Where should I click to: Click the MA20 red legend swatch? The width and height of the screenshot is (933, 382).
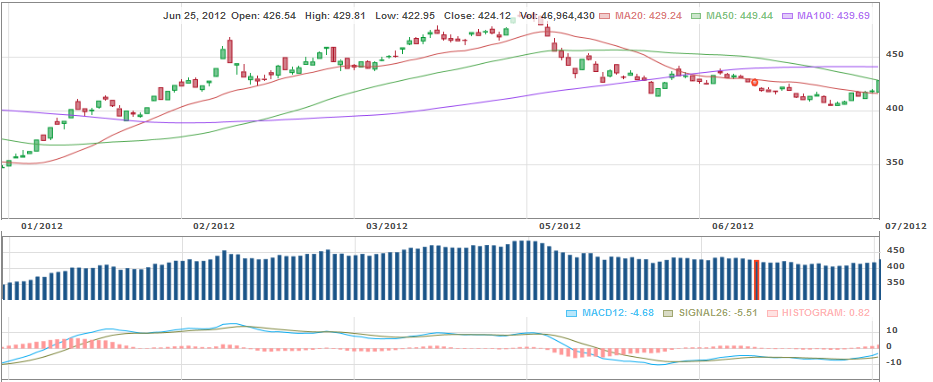tap(606, 16)
